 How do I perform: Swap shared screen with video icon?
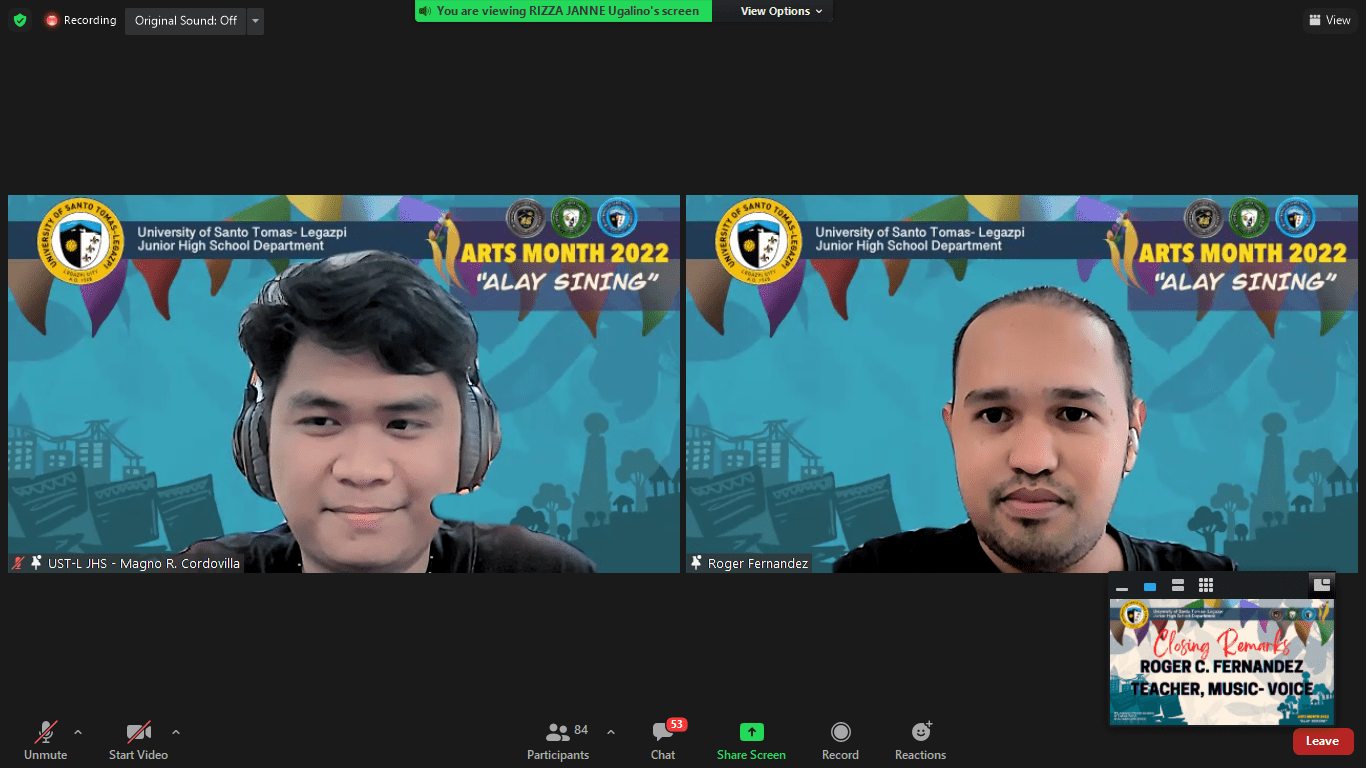(1321, 585)
